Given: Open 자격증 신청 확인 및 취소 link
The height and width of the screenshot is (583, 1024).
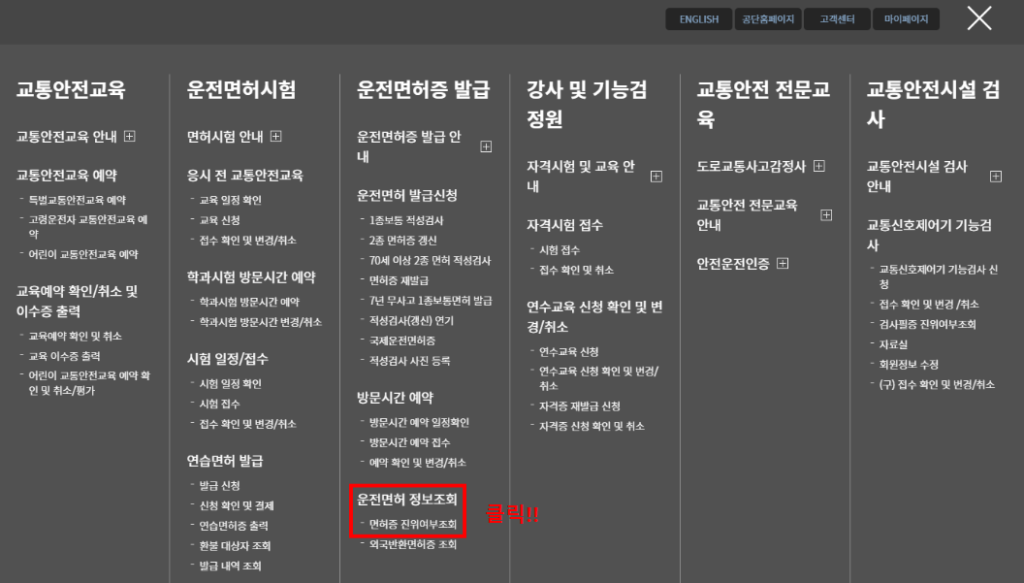Looking at the screenshot, I should pos(592,426).
